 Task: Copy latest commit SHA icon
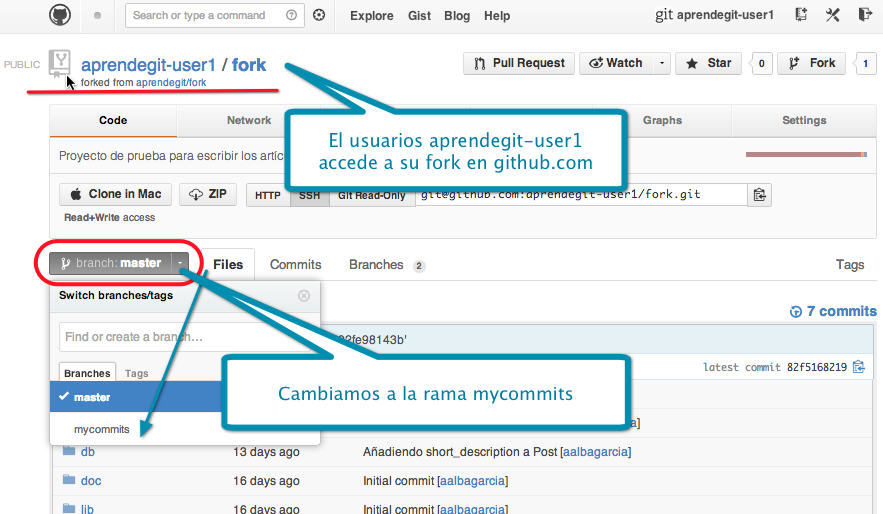click(x=857, y=367)
